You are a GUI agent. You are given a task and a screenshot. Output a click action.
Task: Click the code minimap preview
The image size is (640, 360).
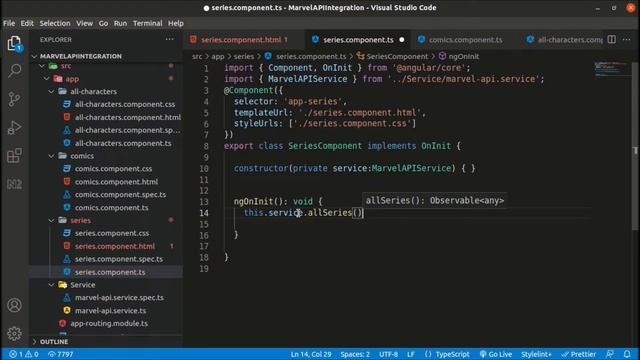[611, 69]
